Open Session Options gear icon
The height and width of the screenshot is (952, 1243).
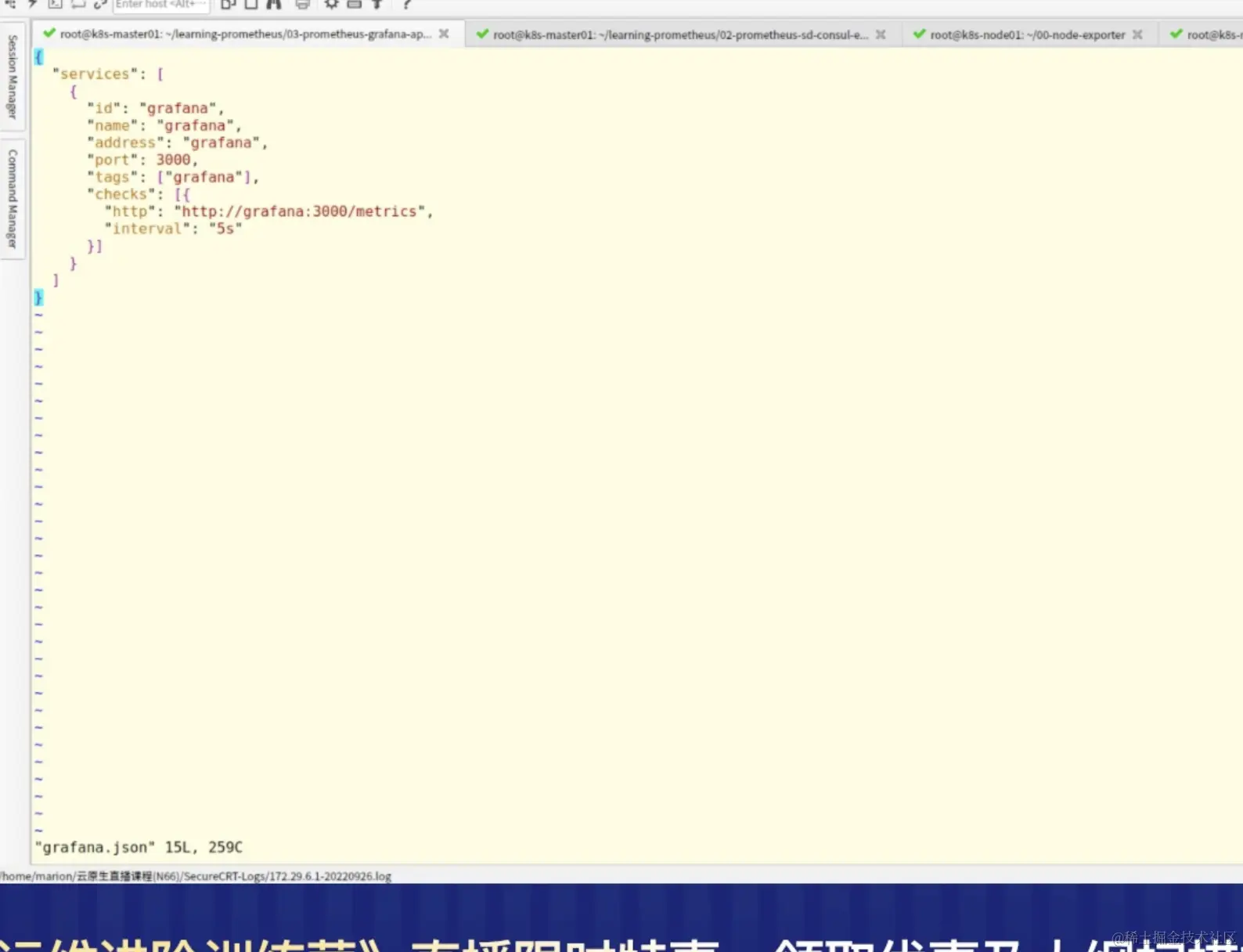point(331,4)
